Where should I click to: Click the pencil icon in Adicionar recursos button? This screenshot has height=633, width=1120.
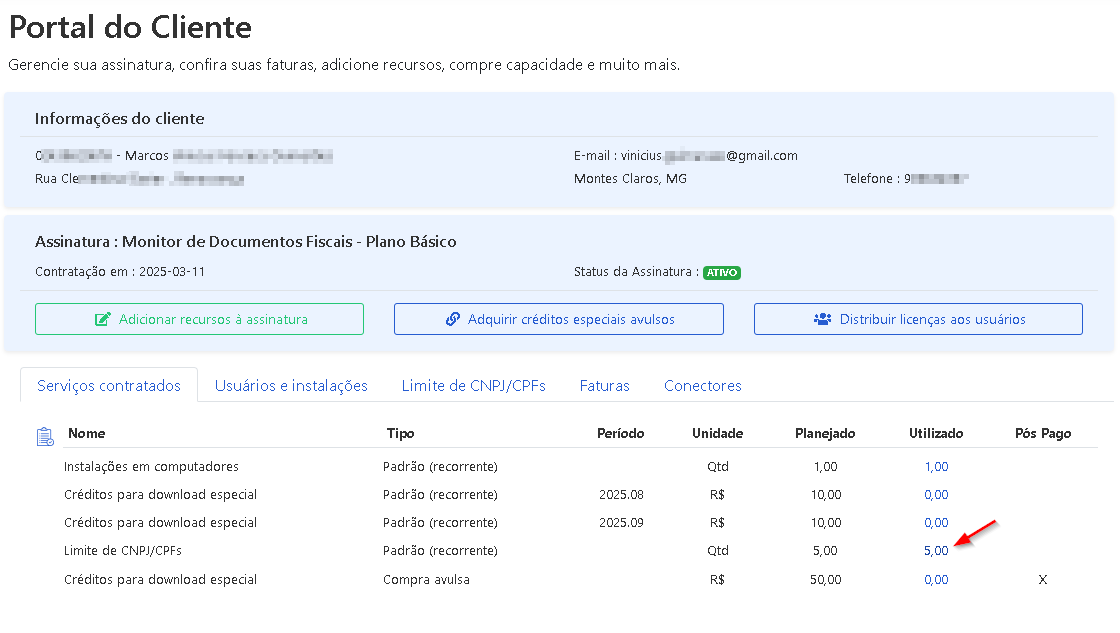point(102,320)
